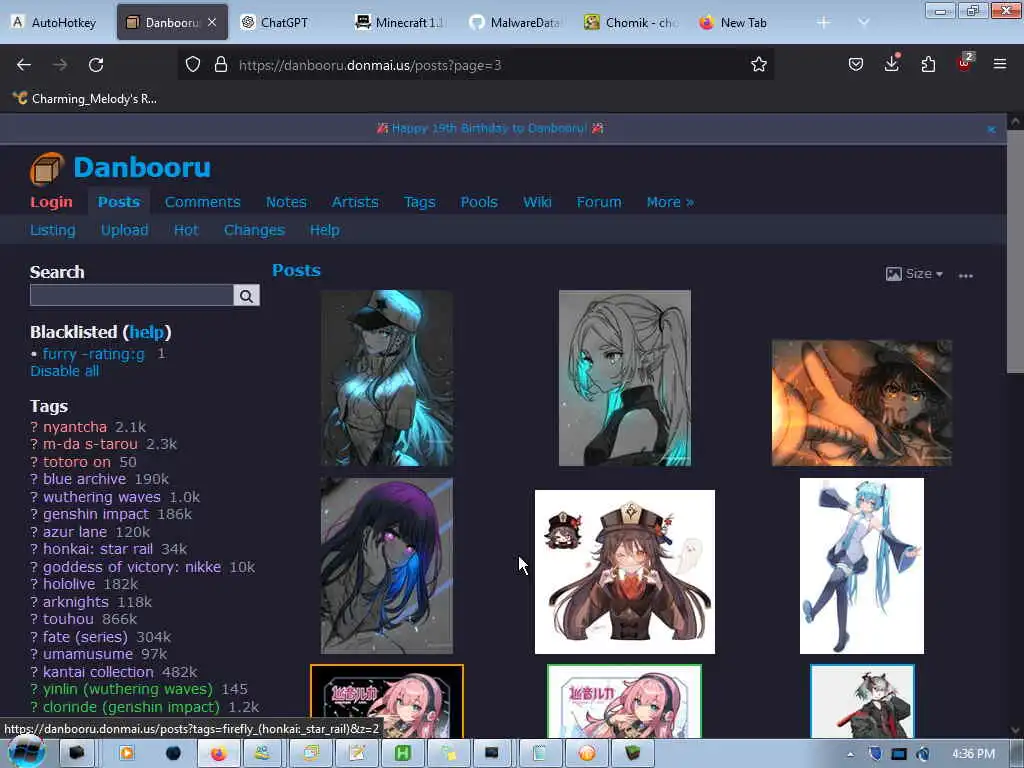Screen dimensions: 1024x768
Task: Switch to the Minecraft tab
Action: pyautogui.click(x=399, y=23)
